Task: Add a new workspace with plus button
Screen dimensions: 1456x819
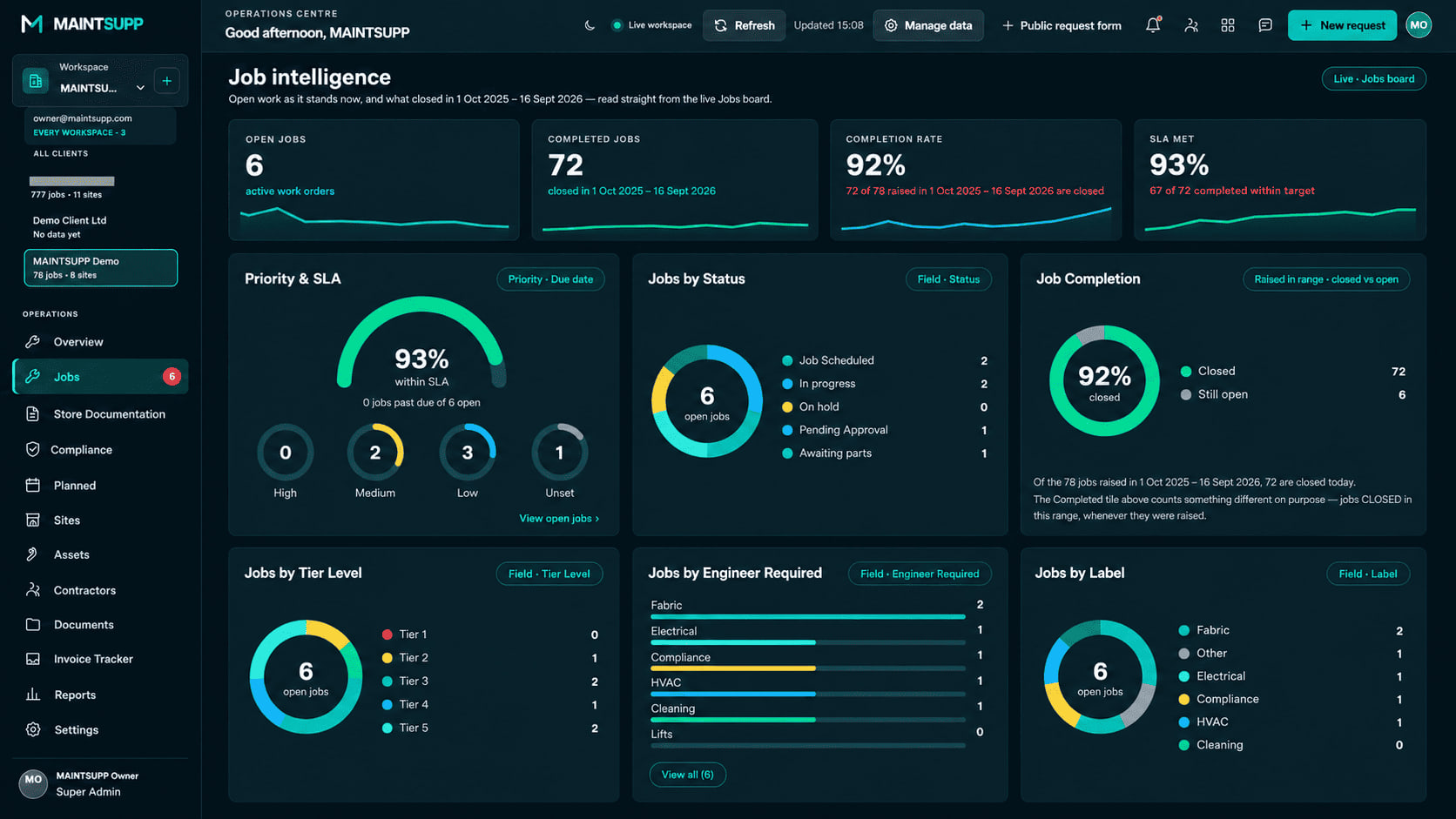Action: tap(166, 81)
